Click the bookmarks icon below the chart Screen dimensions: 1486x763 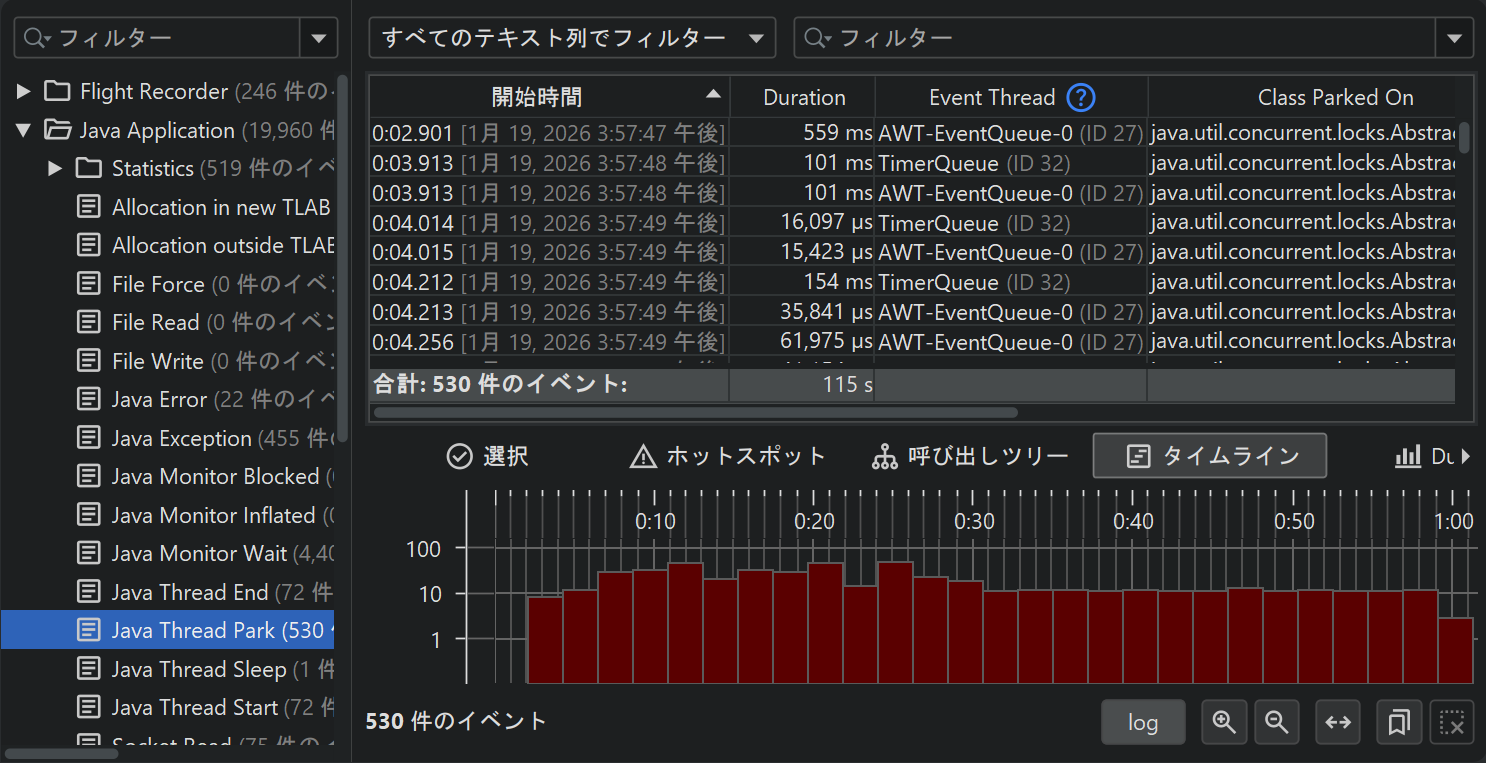tap(1399, 722)
